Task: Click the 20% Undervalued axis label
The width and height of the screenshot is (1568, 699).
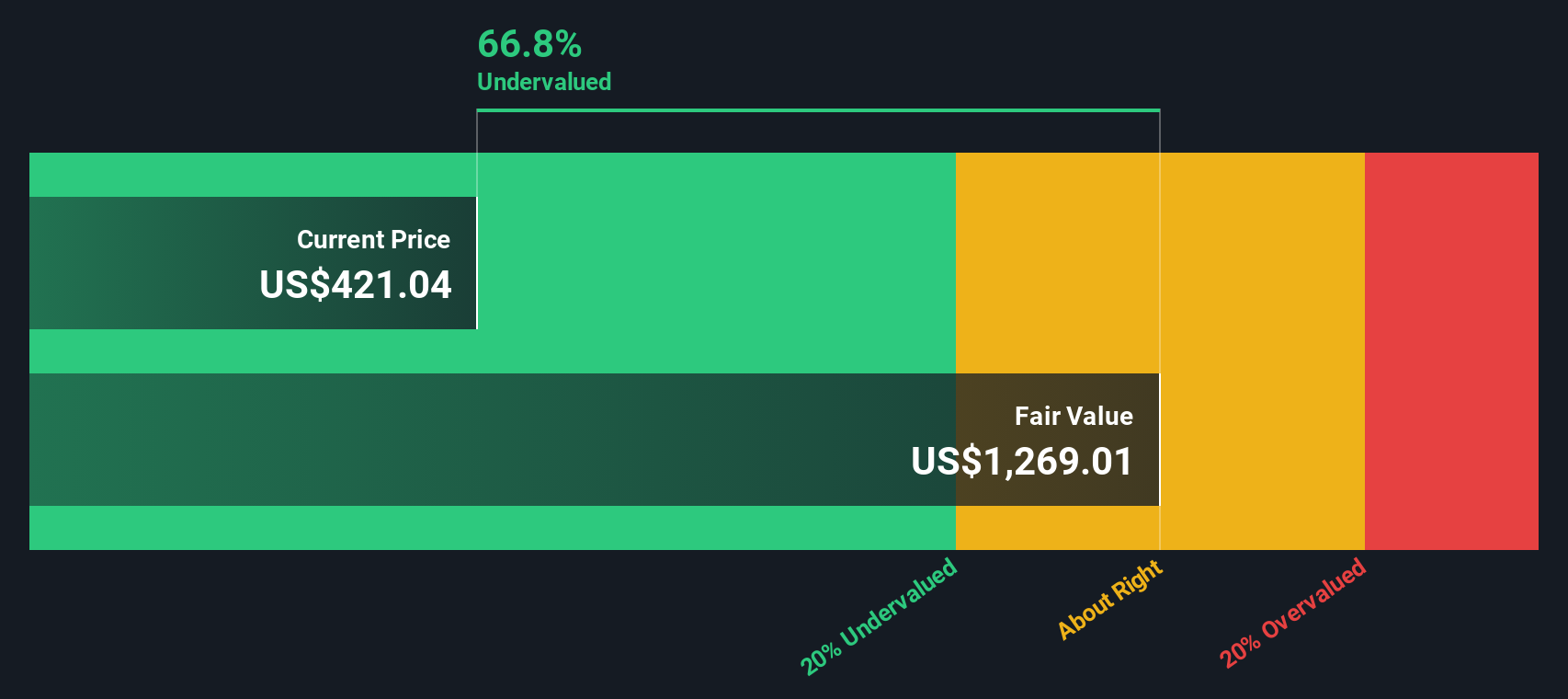Action: click(879, 616)
